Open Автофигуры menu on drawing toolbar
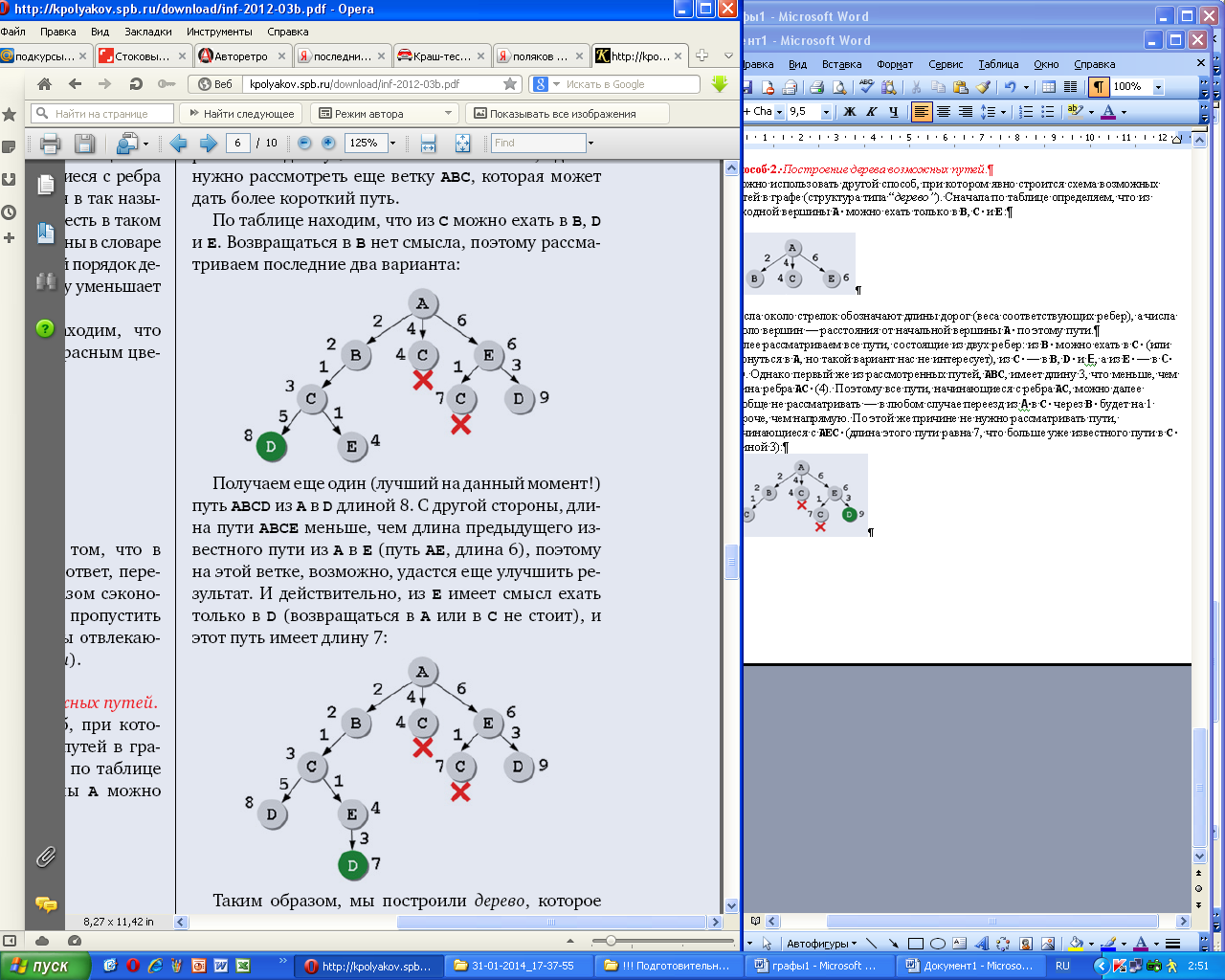This screenshot has width=1225, height=980. tap(822, 944)
